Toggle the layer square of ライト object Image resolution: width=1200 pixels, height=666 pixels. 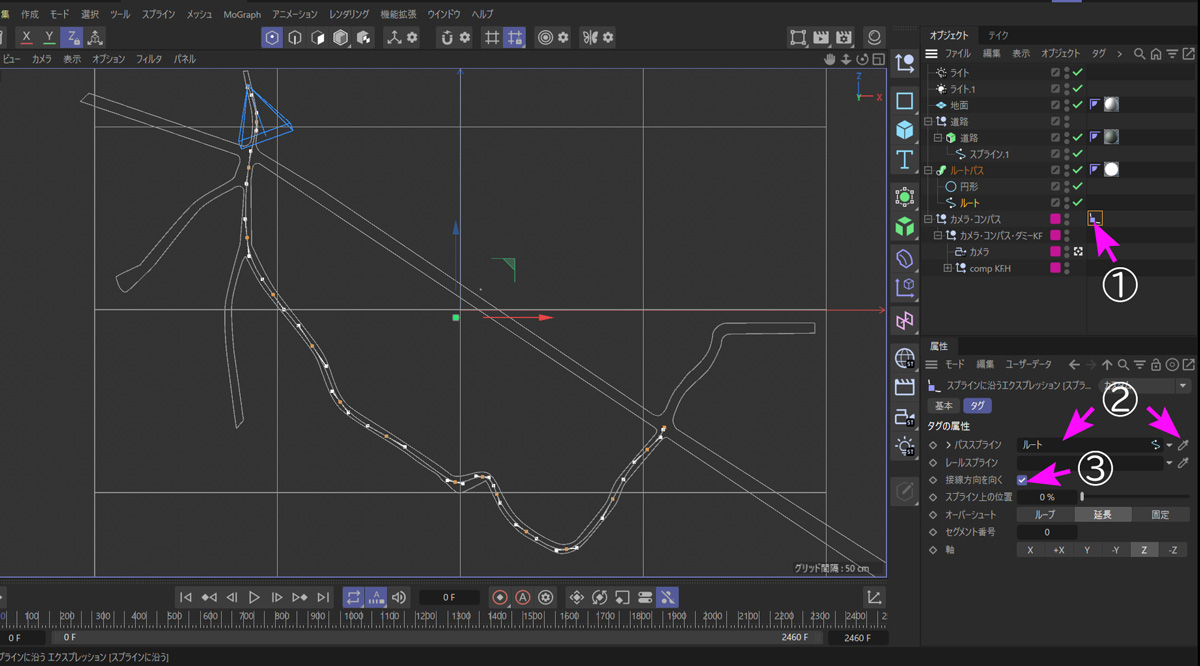pos(1055,73)
